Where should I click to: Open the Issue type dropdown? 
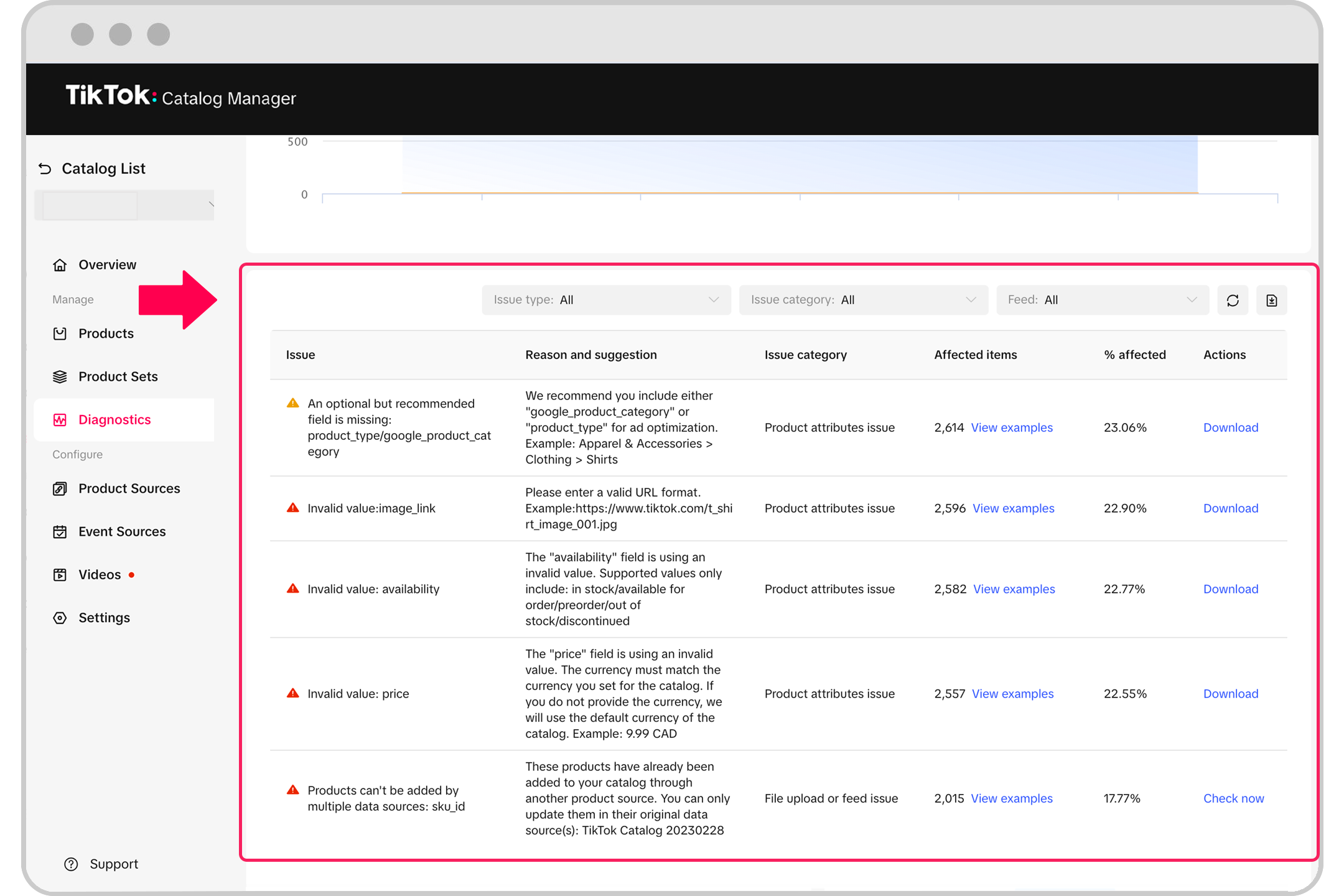click(606, 300)
